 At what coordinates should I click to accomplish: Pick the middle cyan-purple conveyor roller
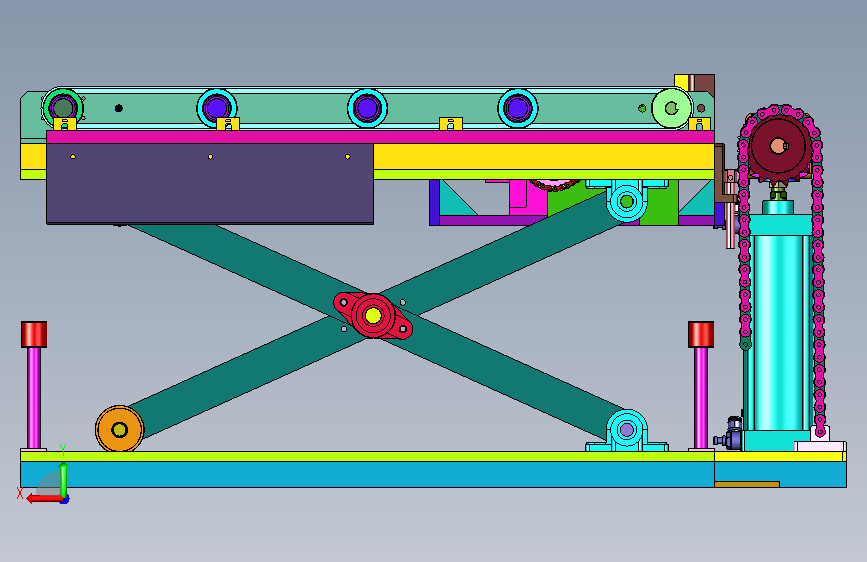pos(367,108)
